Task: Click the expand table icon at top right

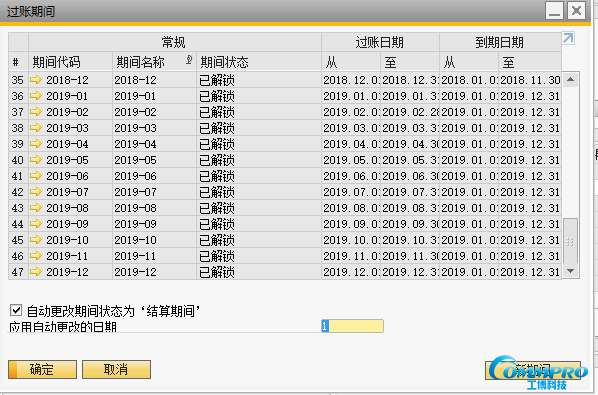Action: [x=568, y=38]
